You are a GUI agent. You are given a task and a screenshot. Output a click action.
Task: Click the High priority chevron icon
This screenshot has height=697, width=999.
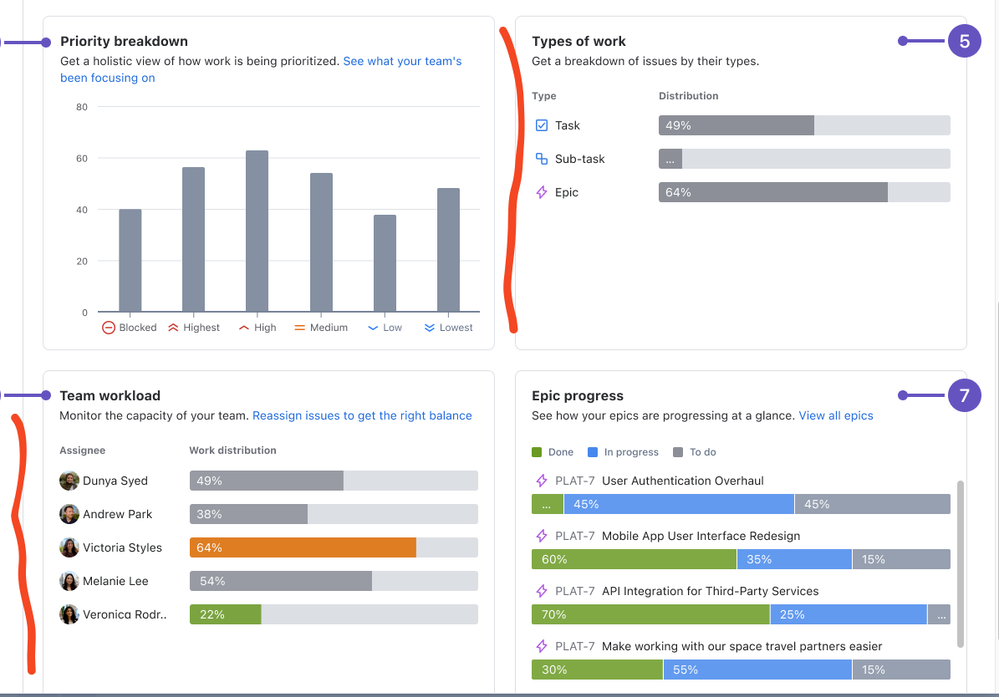243,327
